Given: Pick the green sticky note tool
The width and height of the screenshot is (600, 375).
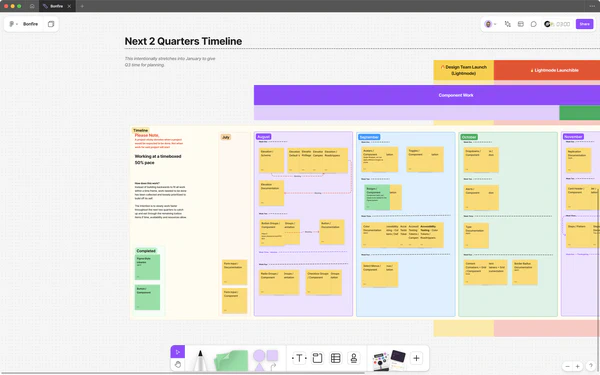Looking at the screenshot, I should coord(231,360).
